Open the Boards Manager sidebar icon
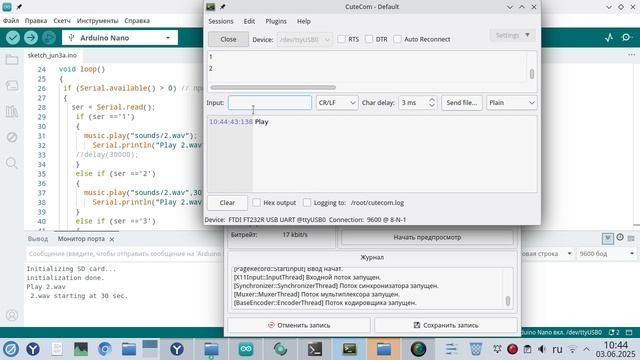640x360 pixels. (12, 85)
